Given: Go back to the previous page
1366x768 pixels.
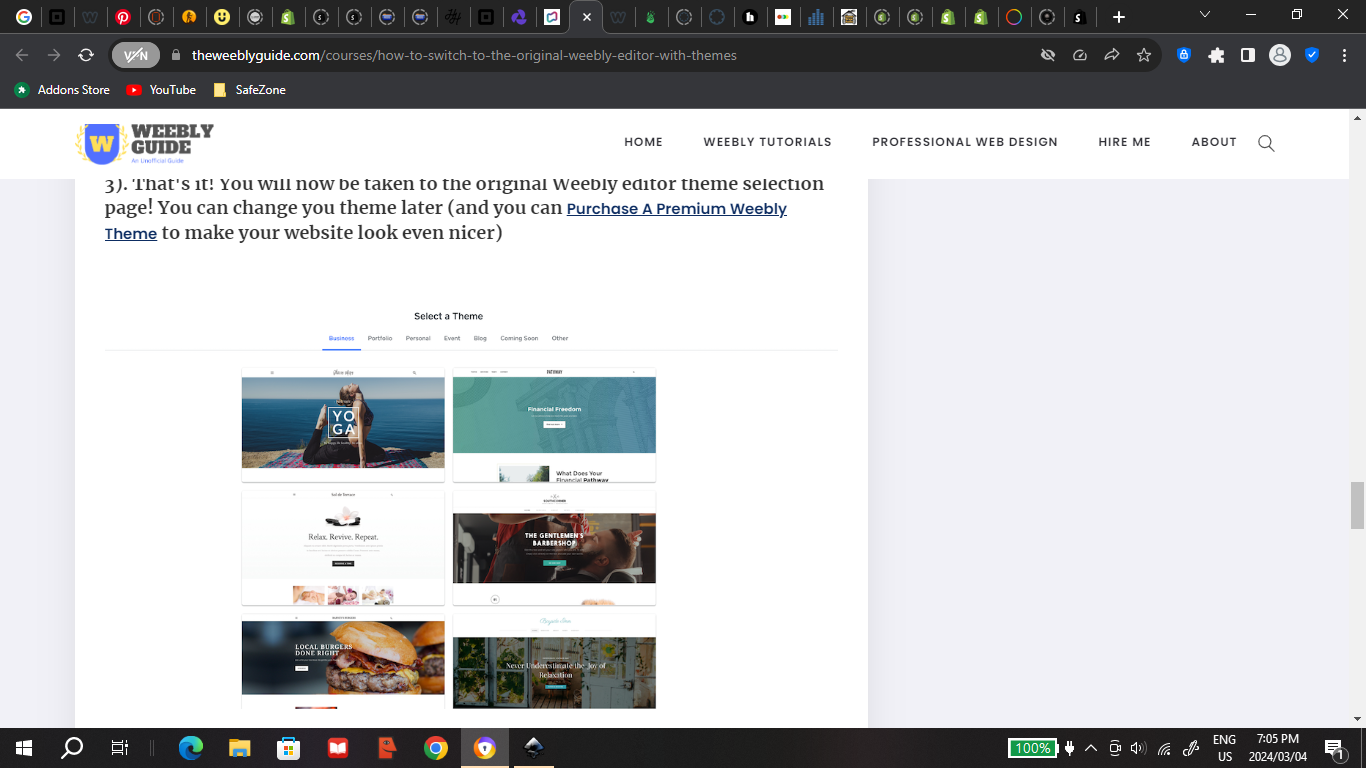Looking at the screenshot, I should 22,55.
